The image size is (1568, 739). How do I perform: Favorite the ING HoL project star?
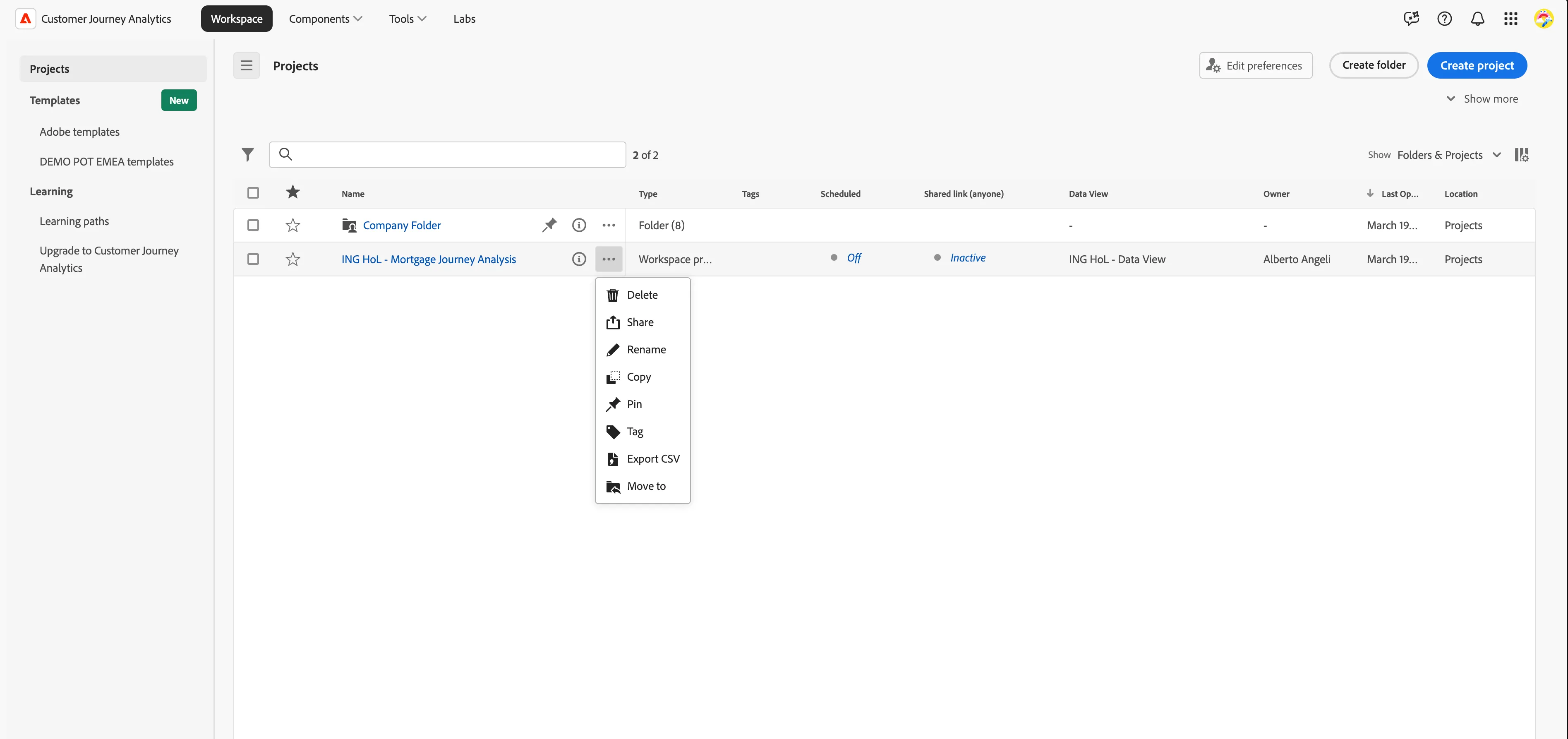(293, 259)
